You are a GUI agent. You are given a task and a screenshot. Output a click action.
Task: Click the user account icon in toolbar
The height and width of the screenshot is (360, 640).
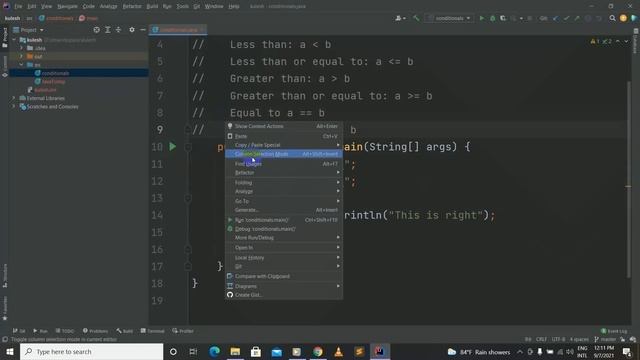pos(400,18)
